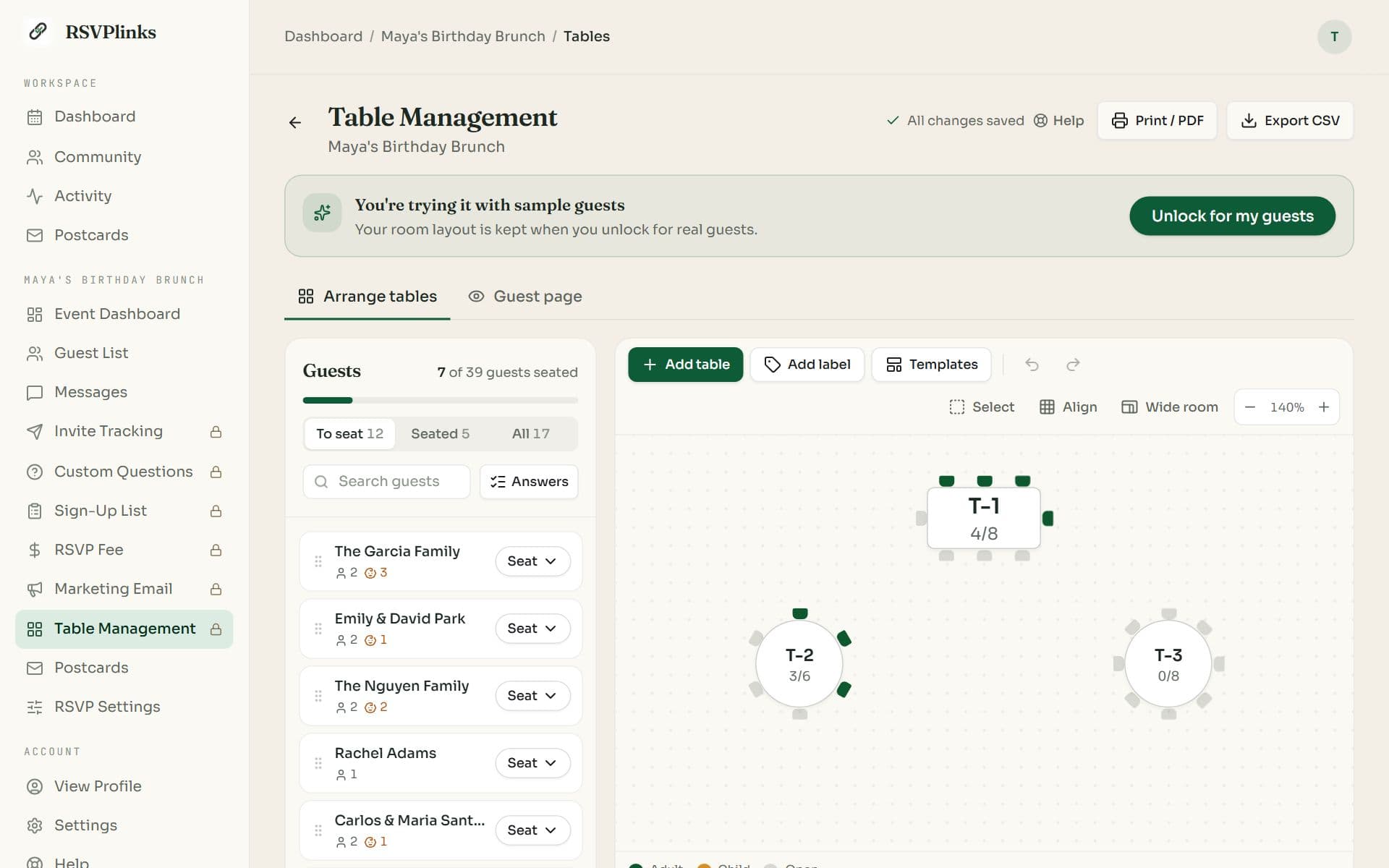Grab the Rachel Adams drag handle
This screenshot has width=1389, height=868.
(318, 763)
